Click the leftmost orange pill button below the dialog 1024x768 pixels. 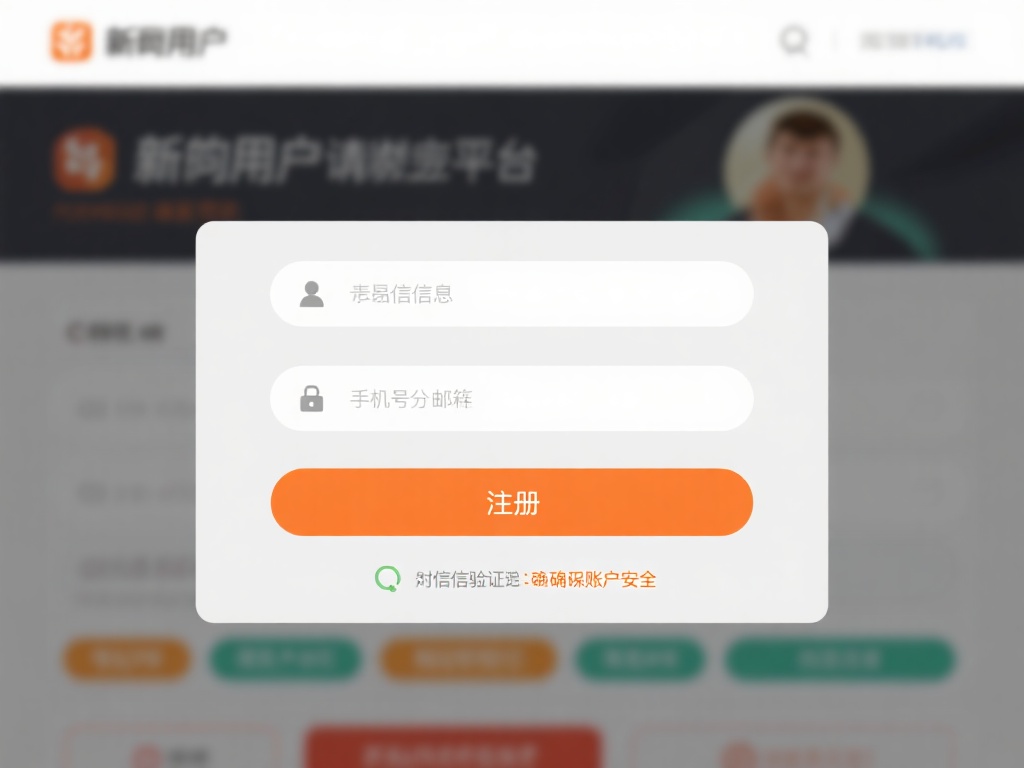coord(126,659)
